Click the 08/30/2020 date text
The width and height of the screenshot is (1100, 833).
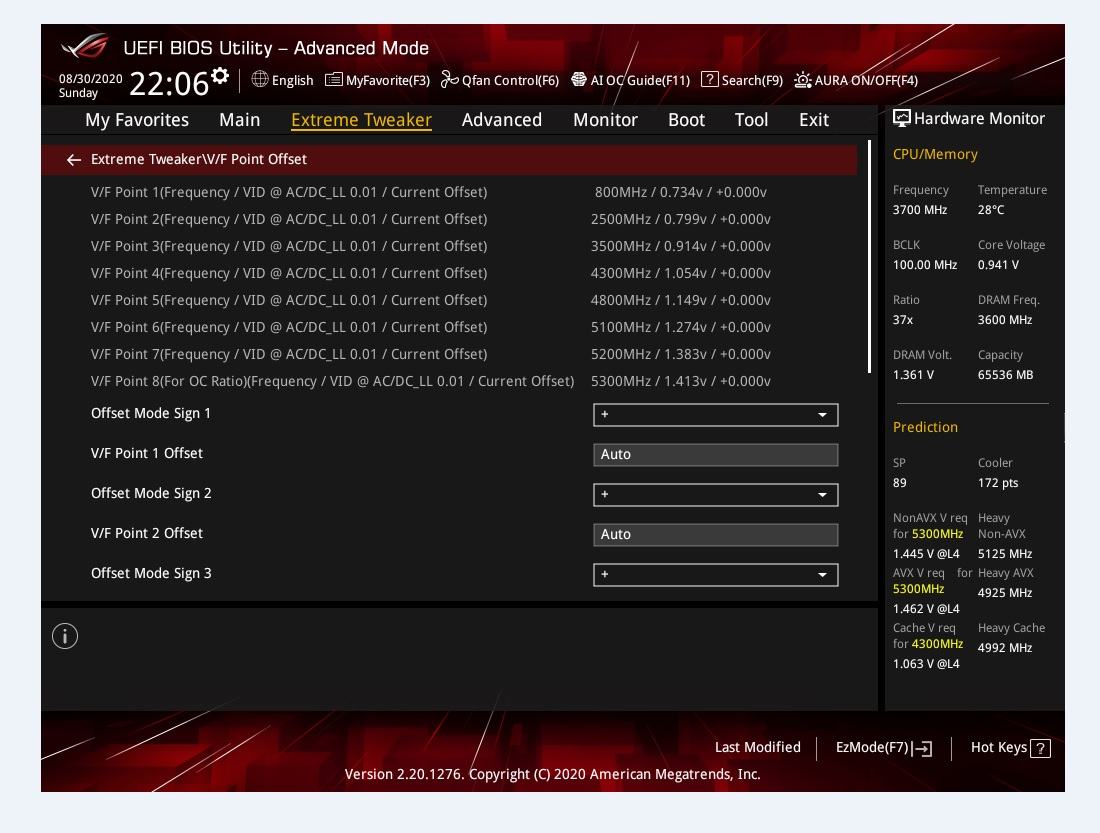[90, 79]
